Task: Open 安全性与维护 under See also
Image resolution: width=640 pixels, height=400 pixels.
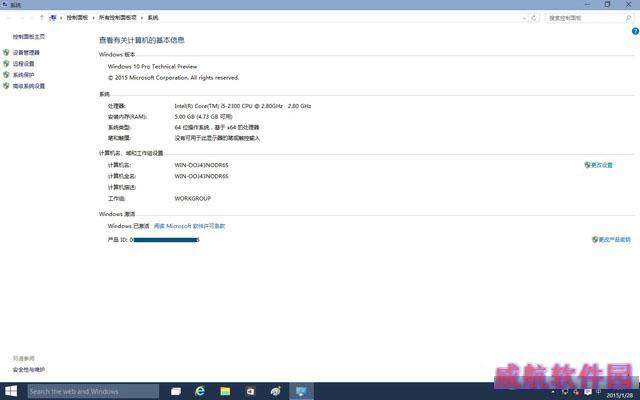Action: [x=29, y=370]
